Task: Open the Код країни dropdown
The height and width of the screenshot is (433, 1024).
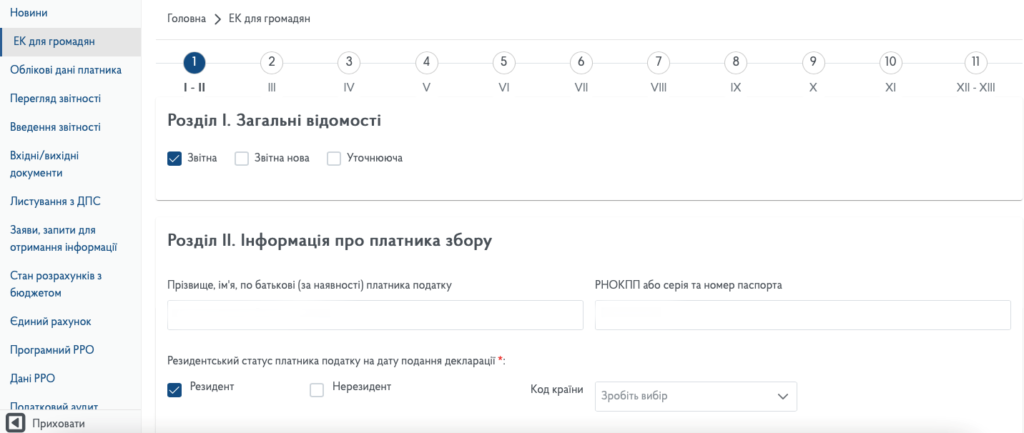Action: pyautogui.click(x=696, y=396)
